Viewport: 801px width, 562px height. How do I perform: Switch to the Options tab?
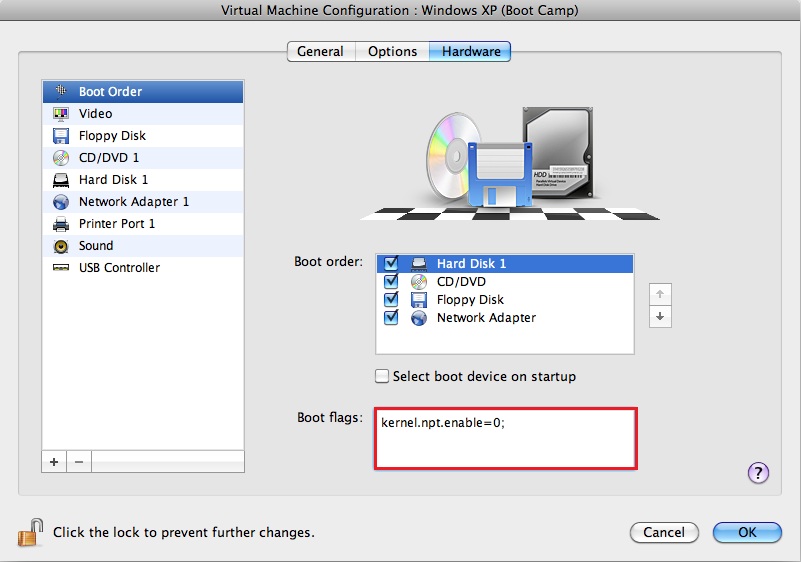[392, 52]
